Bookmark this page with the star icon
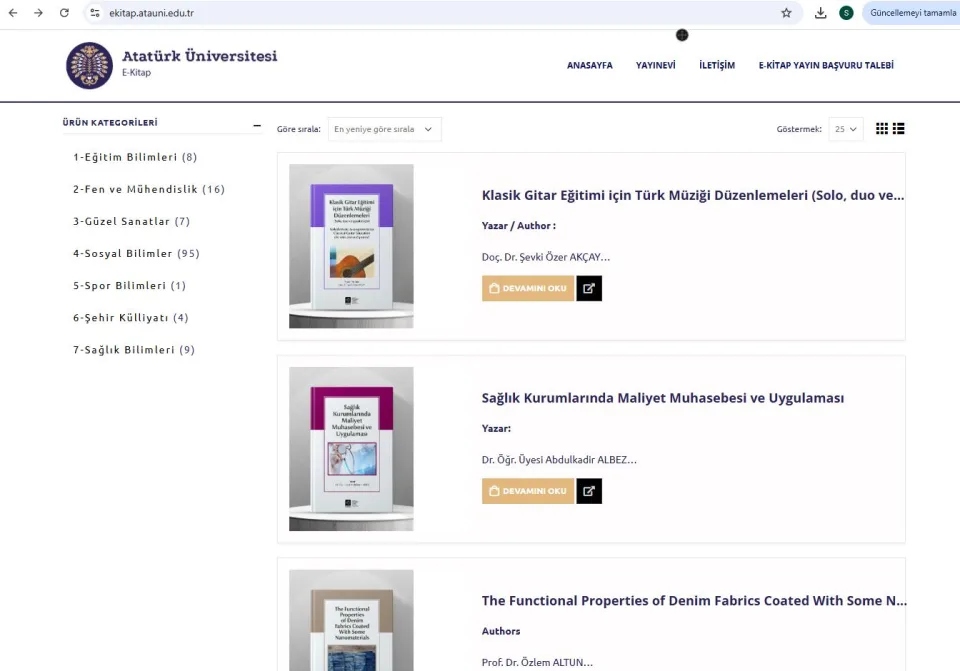 pos(786,13)
